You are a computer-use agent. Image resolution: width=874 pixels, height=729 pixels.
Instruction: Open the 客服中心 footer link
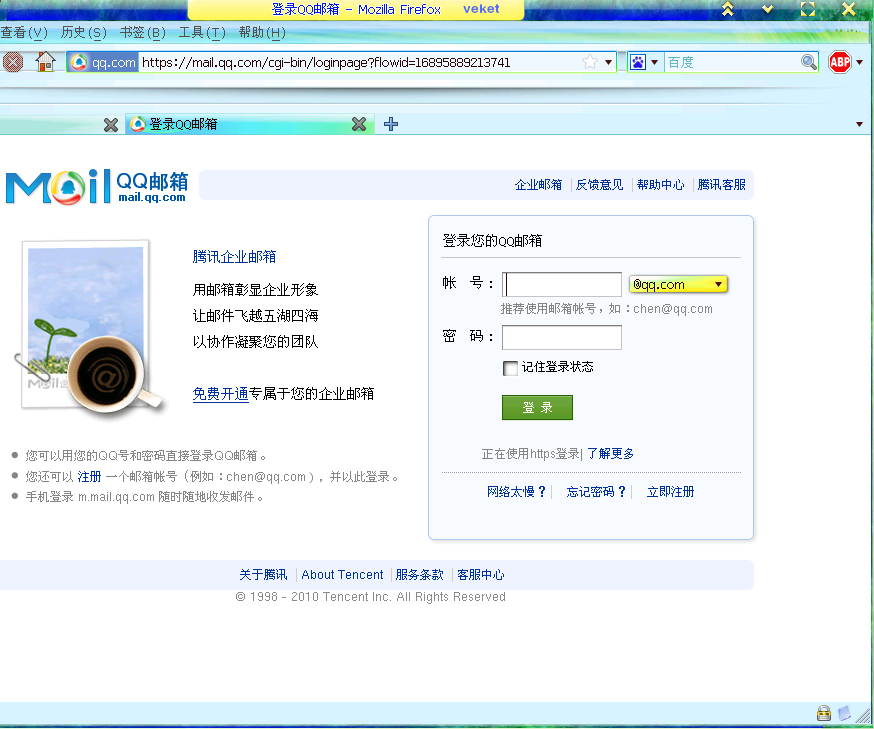pyautogui.click(x=480, y=575)
